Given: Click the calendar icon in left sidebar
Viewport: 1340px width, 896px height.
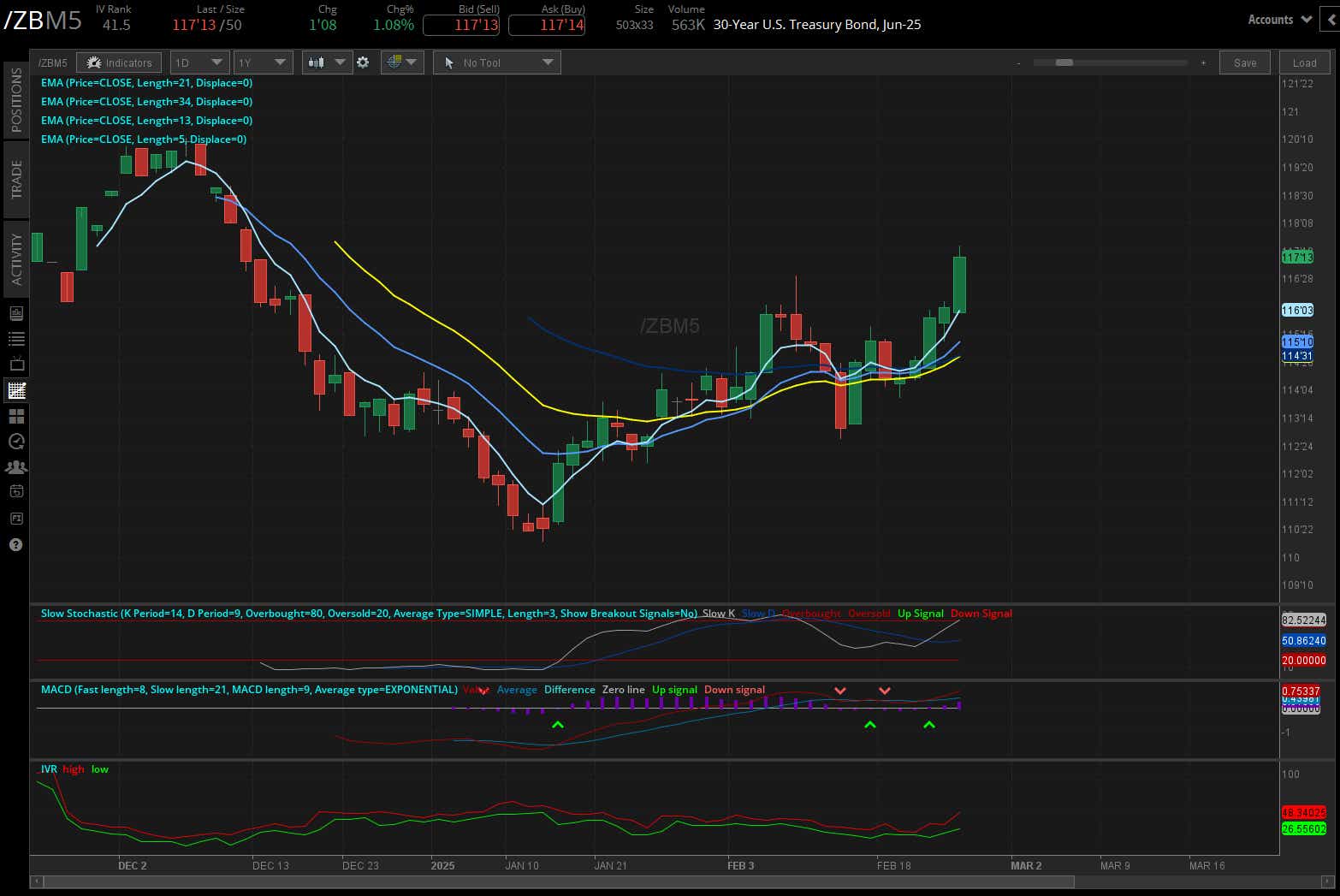Looking at the screenshot, I should pos(15,493).
